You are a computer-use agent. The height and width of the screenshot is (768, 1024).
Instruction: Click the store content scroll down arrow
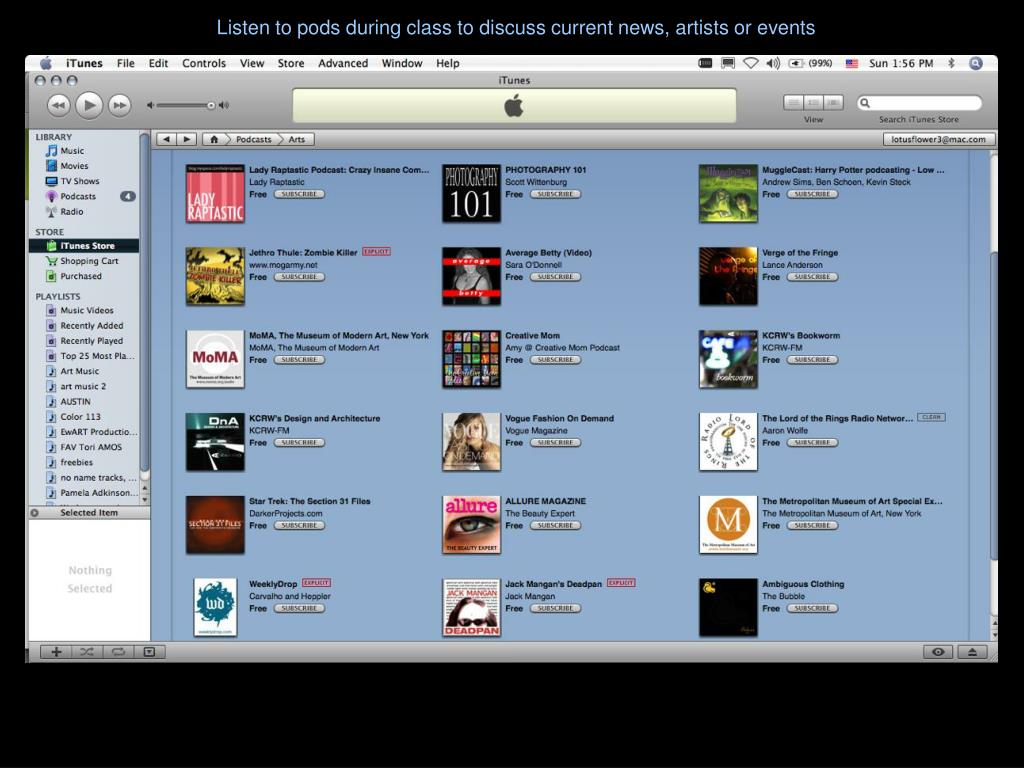click(x=994, y=634)
